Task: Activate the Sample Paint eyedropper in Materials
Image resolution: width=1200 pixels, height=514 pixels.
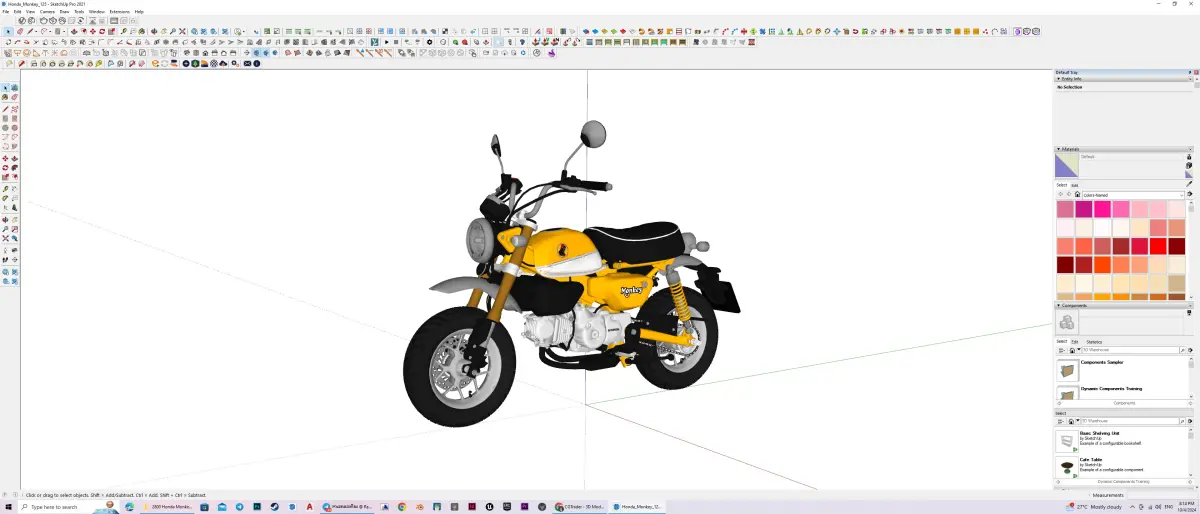Action: (1189, 184)
